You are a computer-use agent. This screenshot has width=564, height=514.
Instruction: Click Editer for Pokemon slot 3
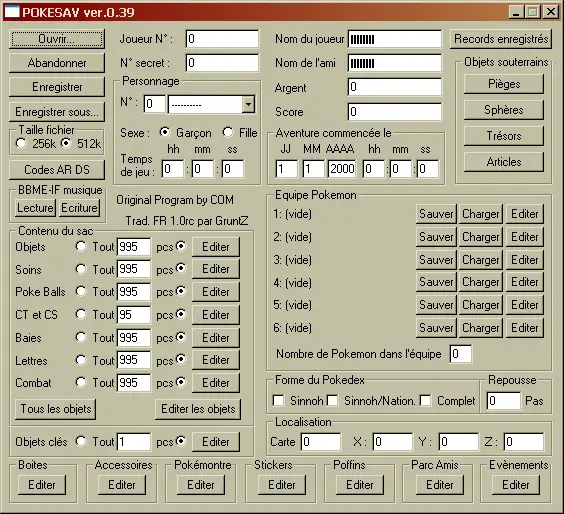524,260
